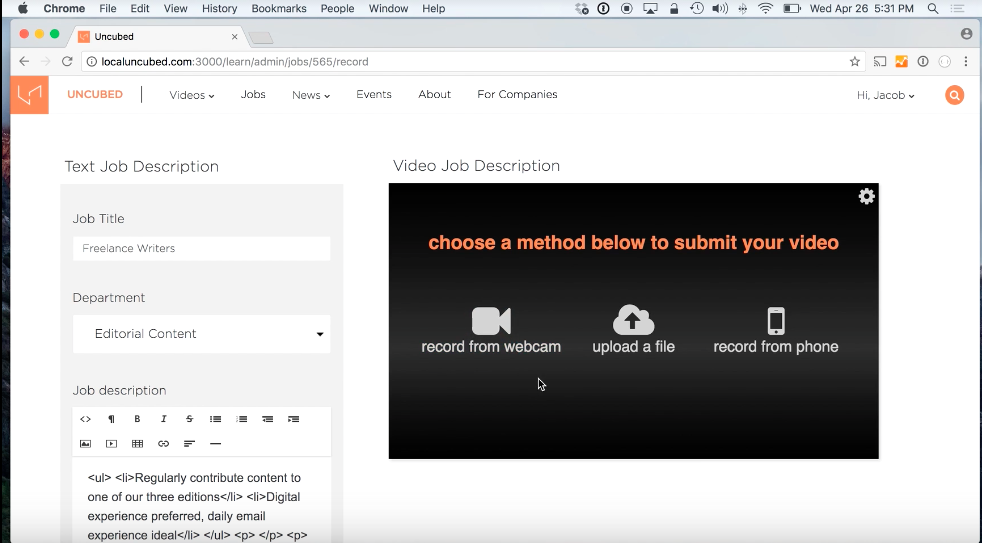The image size is (982, 543).
Task: Open a new Chrome tab
Action: click(261, 38)
